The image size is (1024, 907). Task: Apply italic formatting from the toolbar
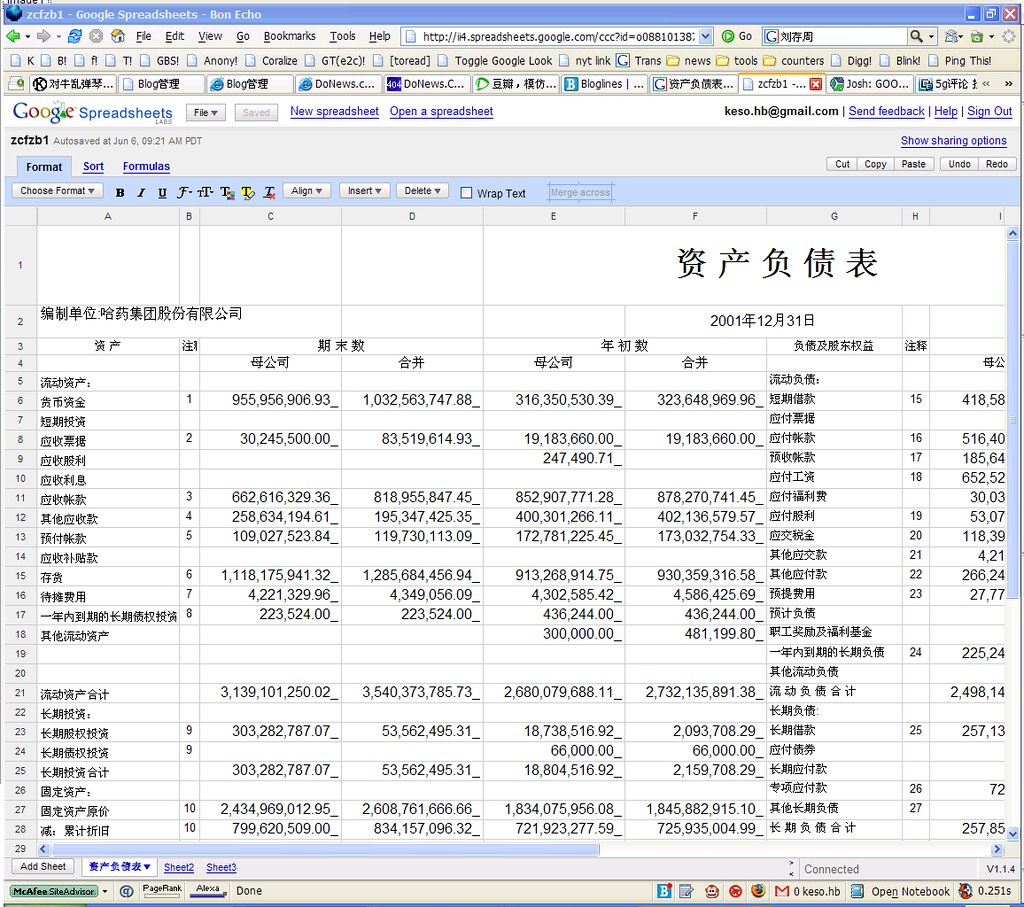coord(142,192)
